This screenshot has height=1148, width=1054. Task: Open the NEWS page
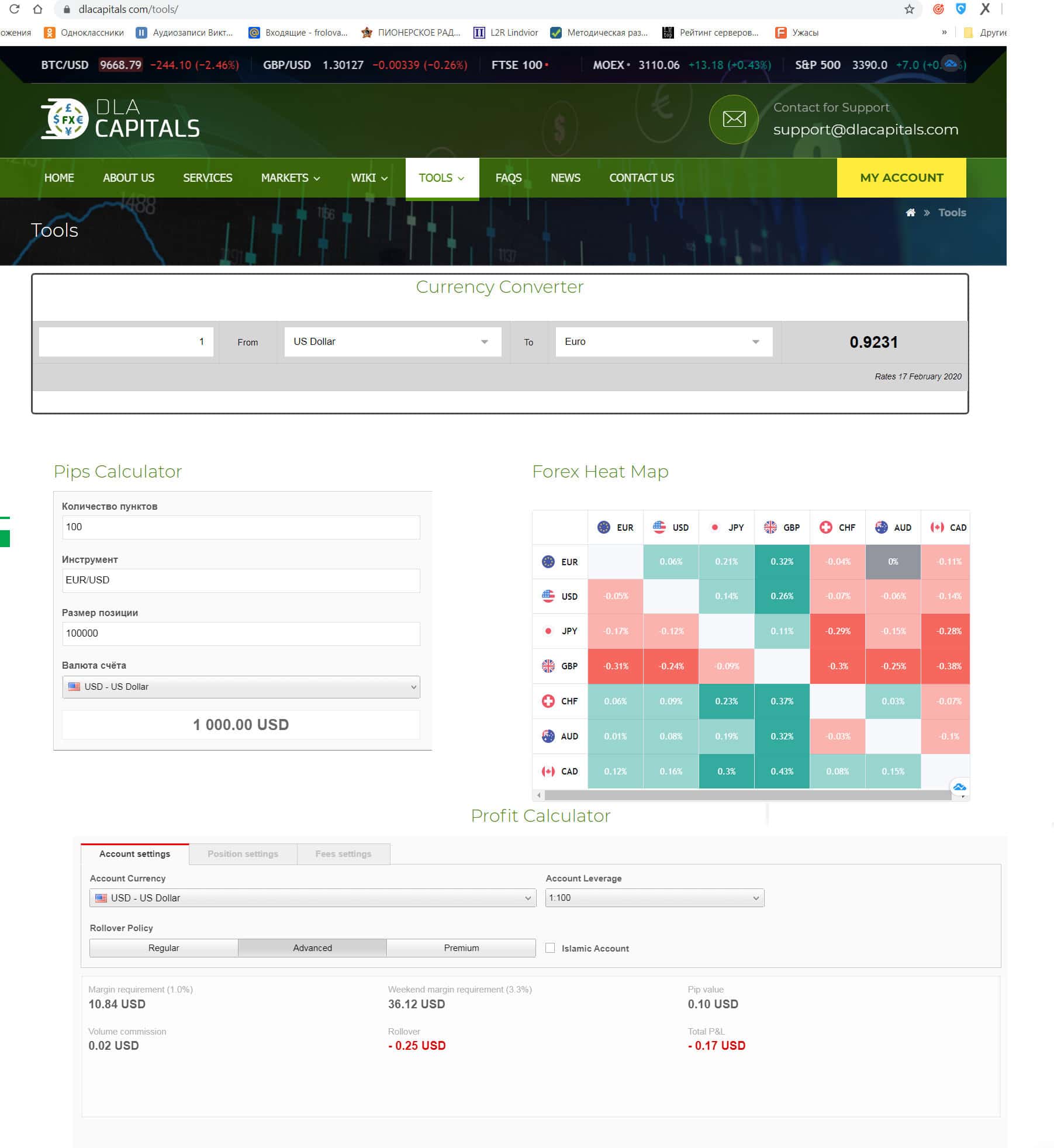click(x=565, y=178)
